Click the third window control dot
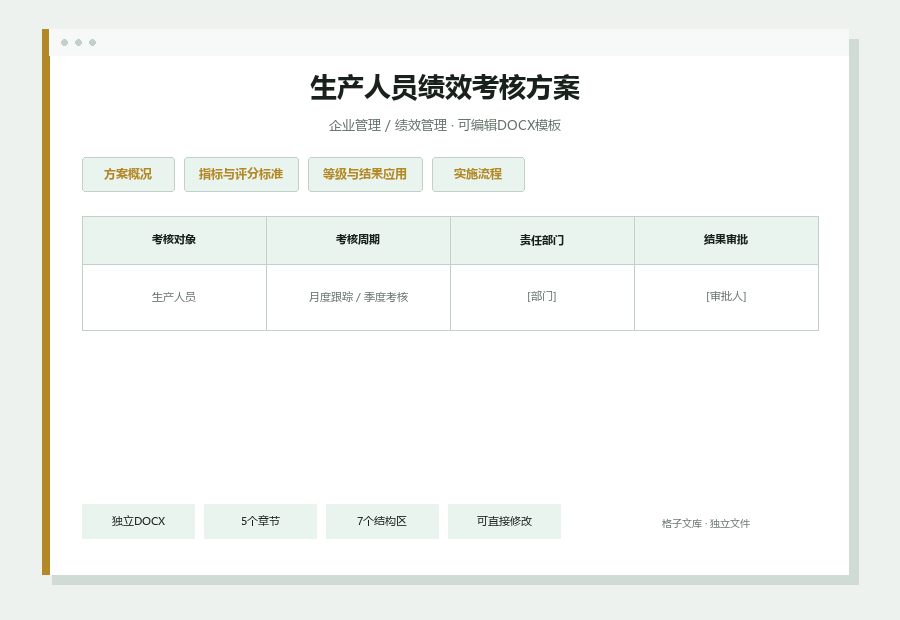Screen dimensions: 900x620 coord(92,42)
